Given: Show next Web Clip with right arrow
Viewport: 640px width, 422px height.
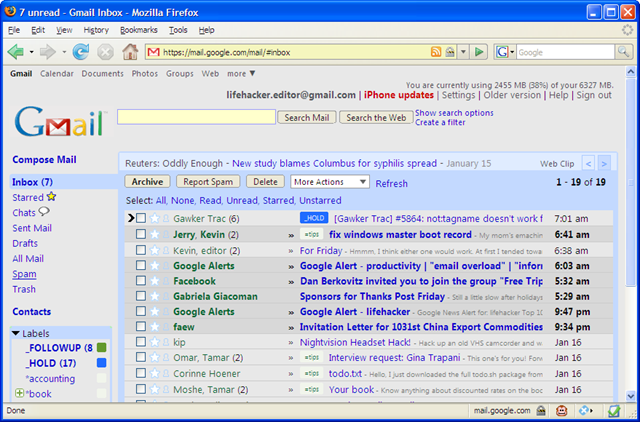Looking at the screenshot, I should pyautogui.click(x=604, y=164).
